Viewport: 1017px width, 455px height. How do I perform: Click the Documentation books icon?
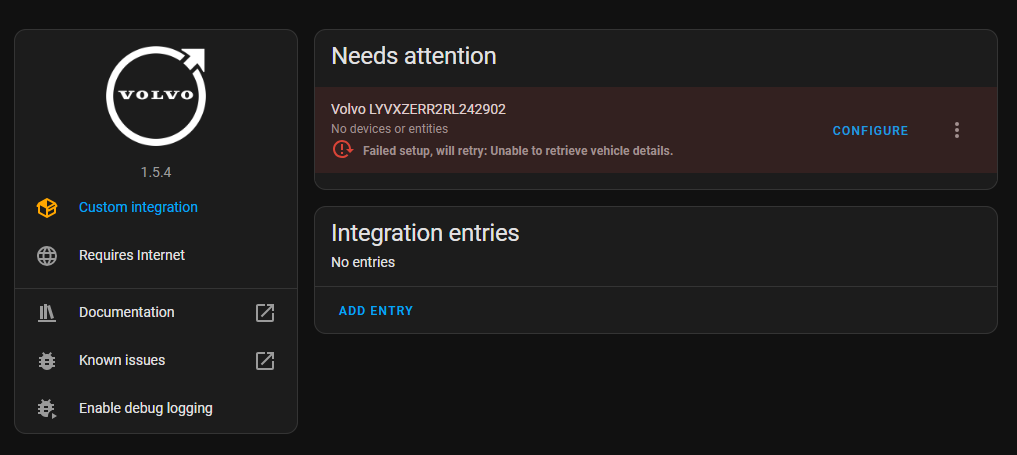[47, 312]
